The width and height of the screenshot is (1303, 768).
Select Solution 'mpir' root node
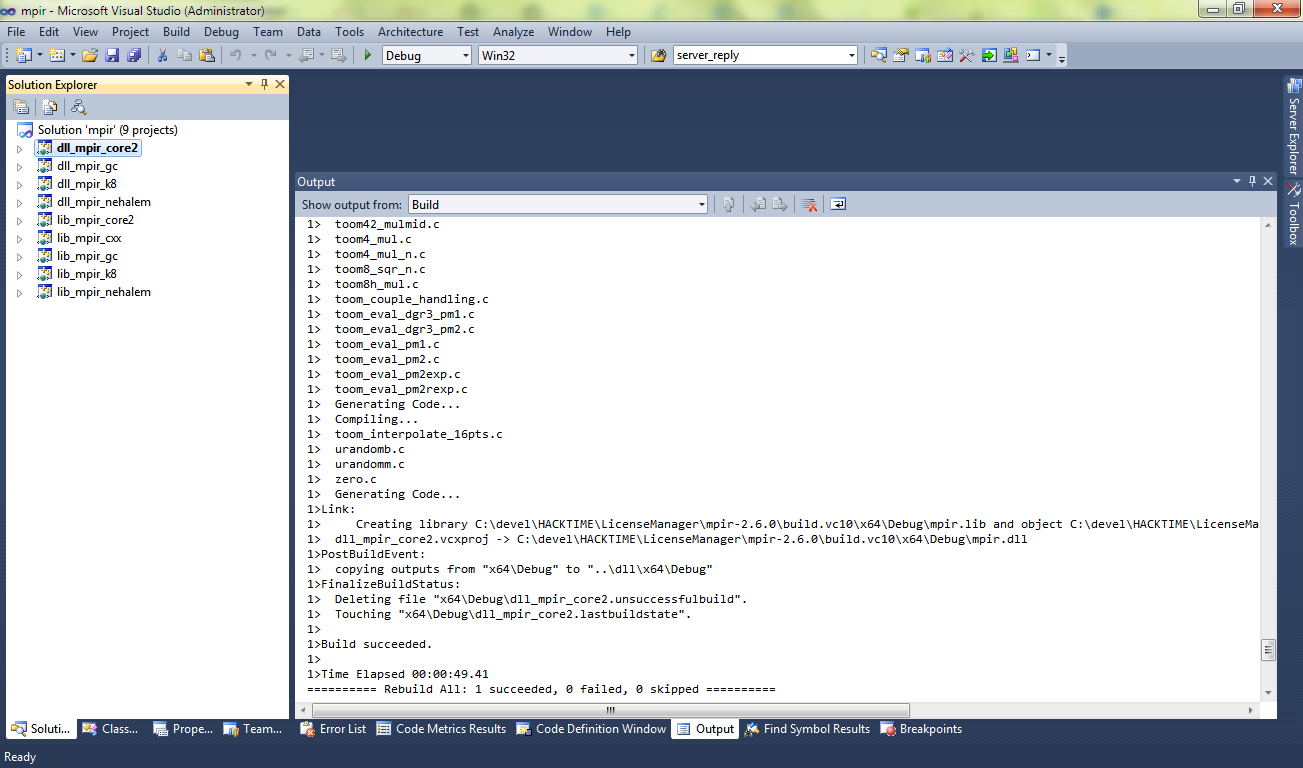[x=107, y=130]
